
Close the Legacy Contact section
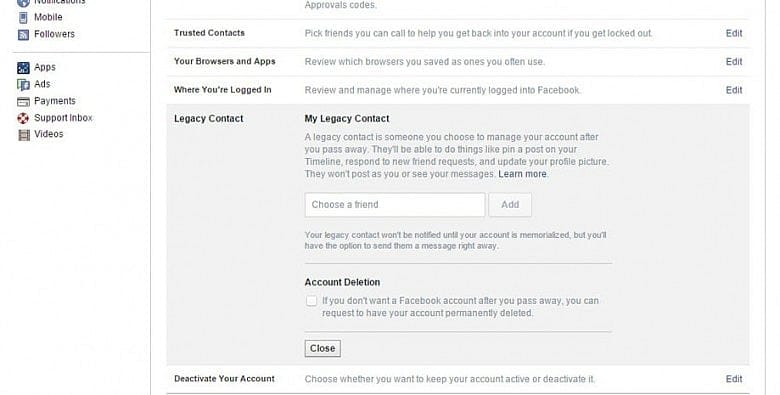pos(322,348)
